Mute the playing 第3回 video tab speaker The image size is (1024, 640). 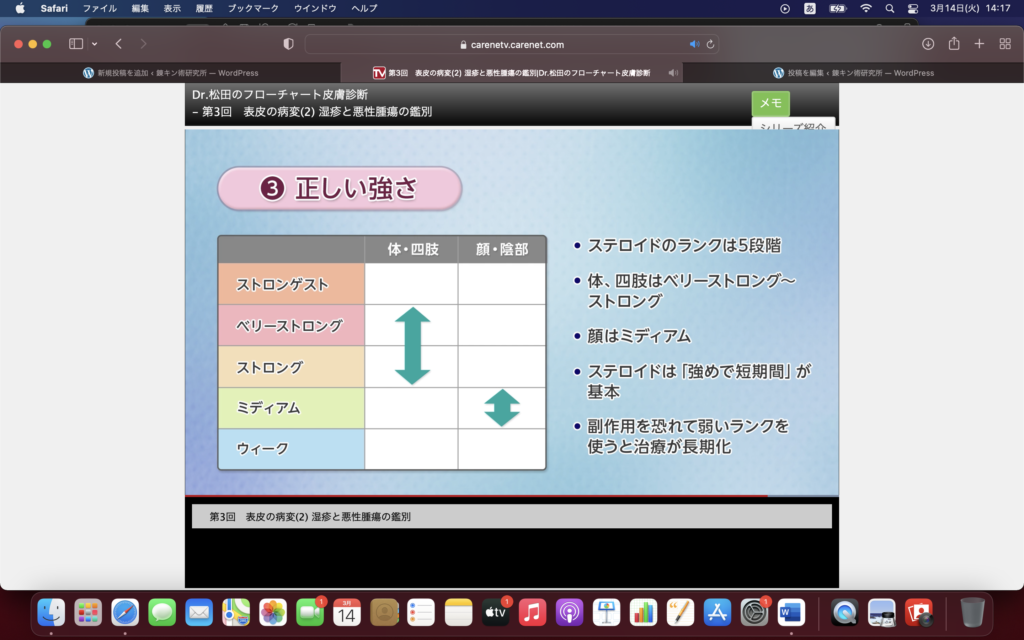pyautogui.click(x=671, y=72)
